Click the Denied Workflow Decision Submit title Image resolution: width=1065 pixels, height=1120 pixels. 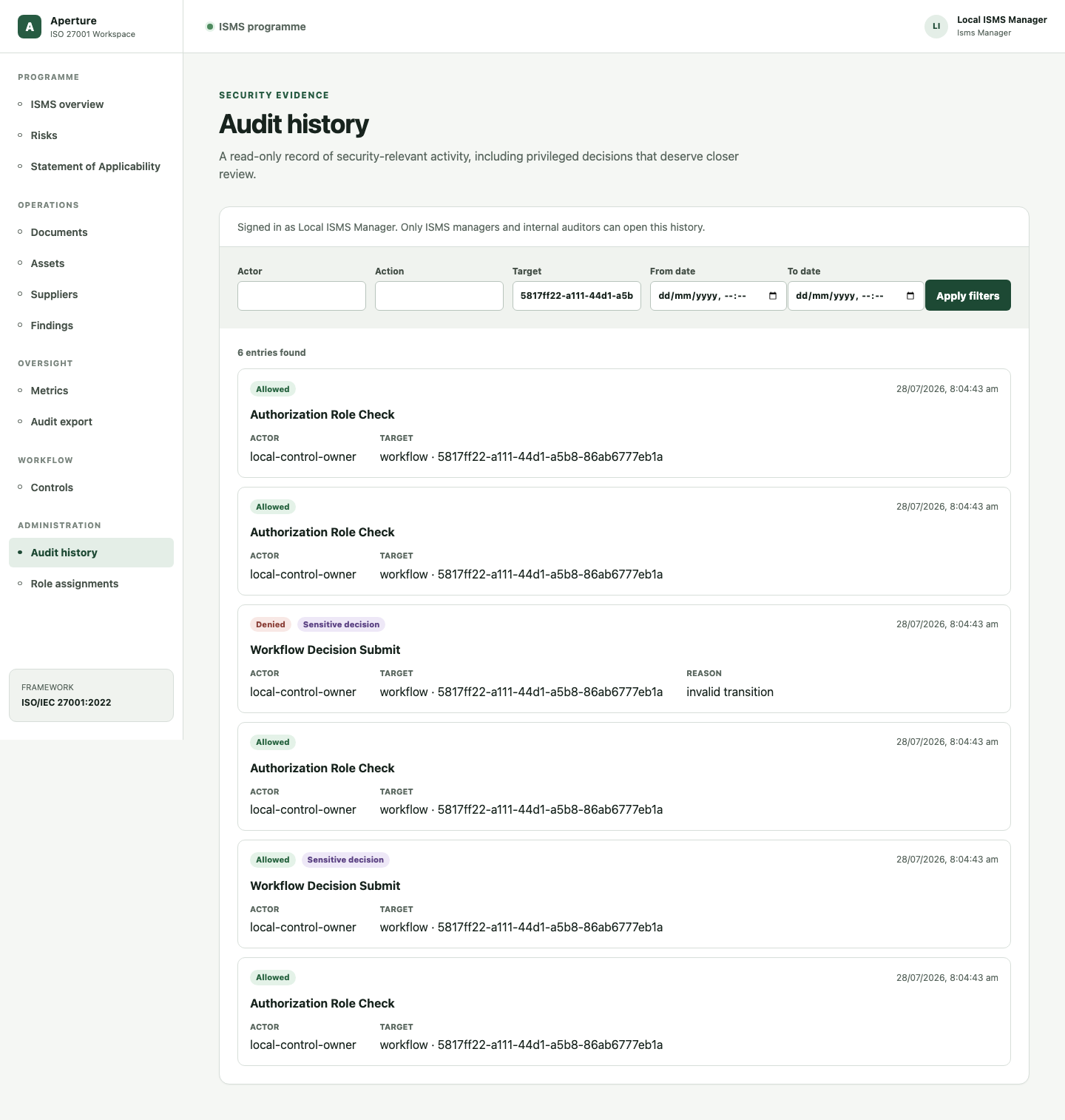(x=325, y=650)
